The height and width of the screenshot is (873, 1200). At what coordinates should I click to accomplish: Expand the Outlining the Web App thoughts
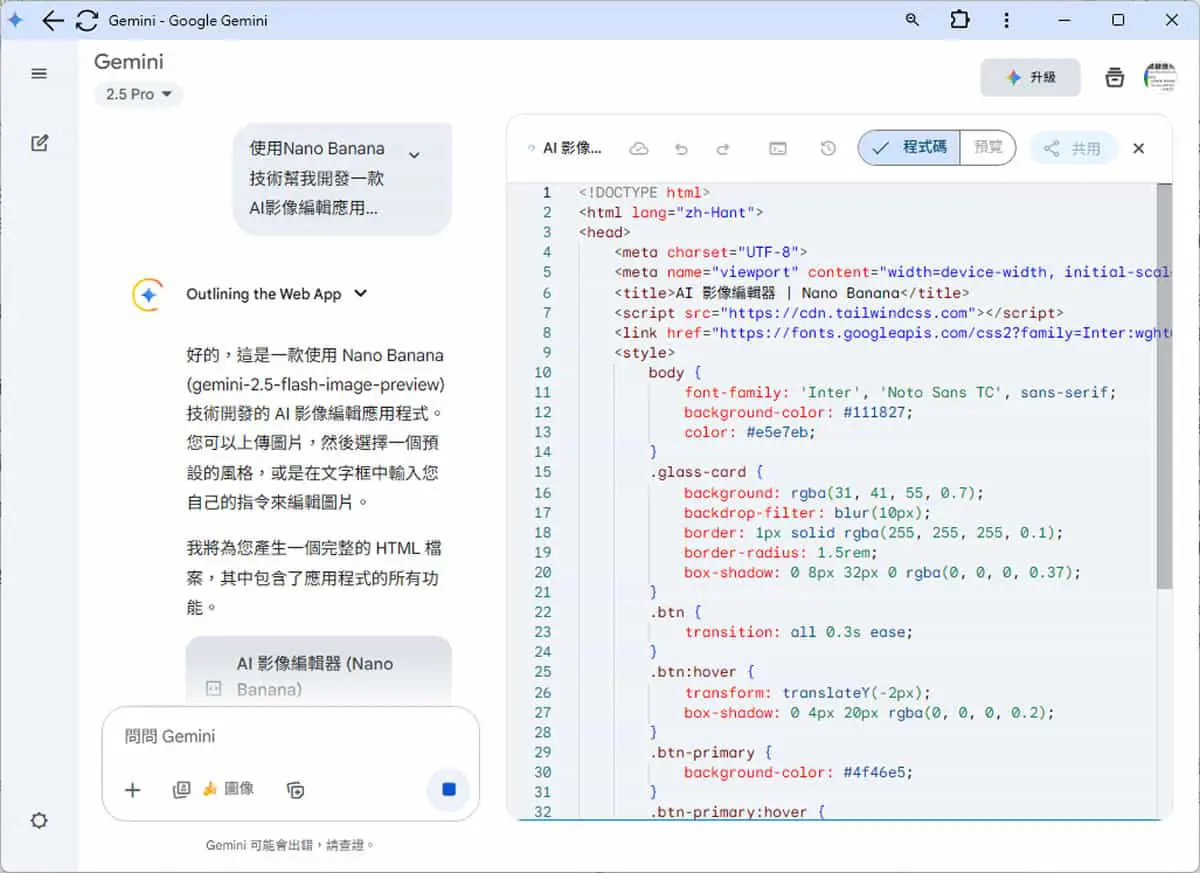(x=277, y=294)
